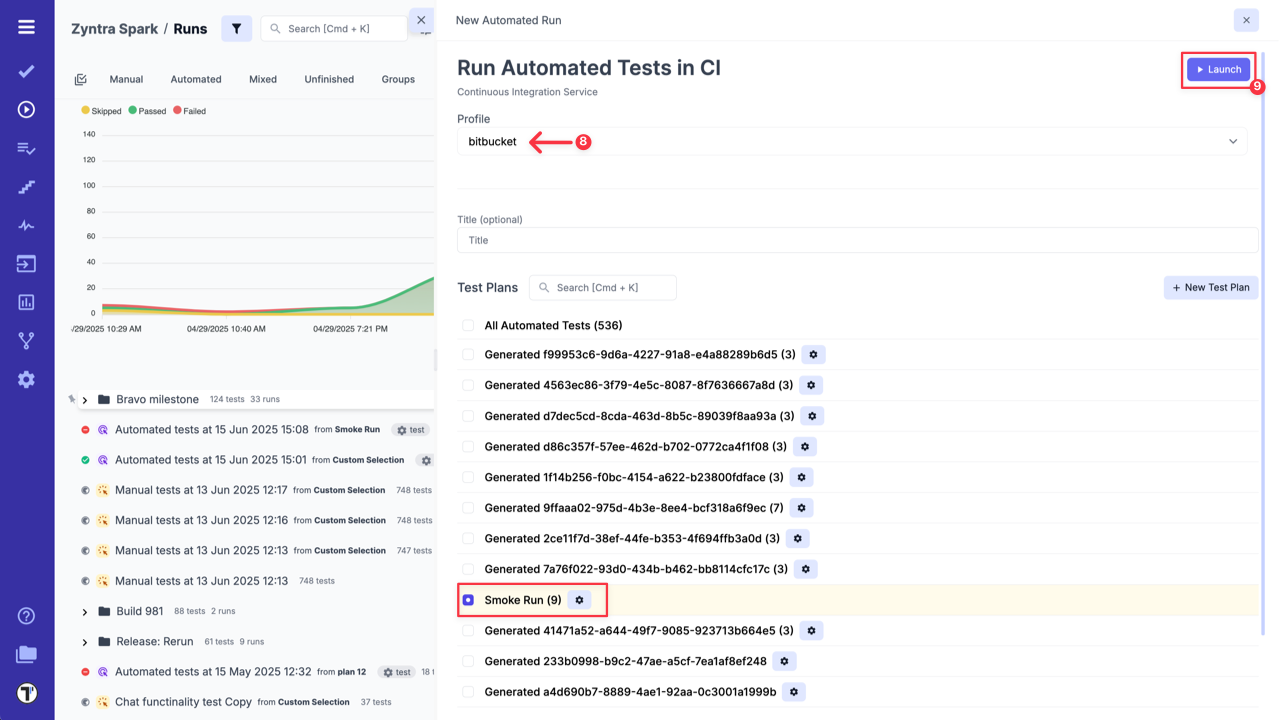Check All Automated Tests (536)
1280x720 pixels.
tap(467, 325)
